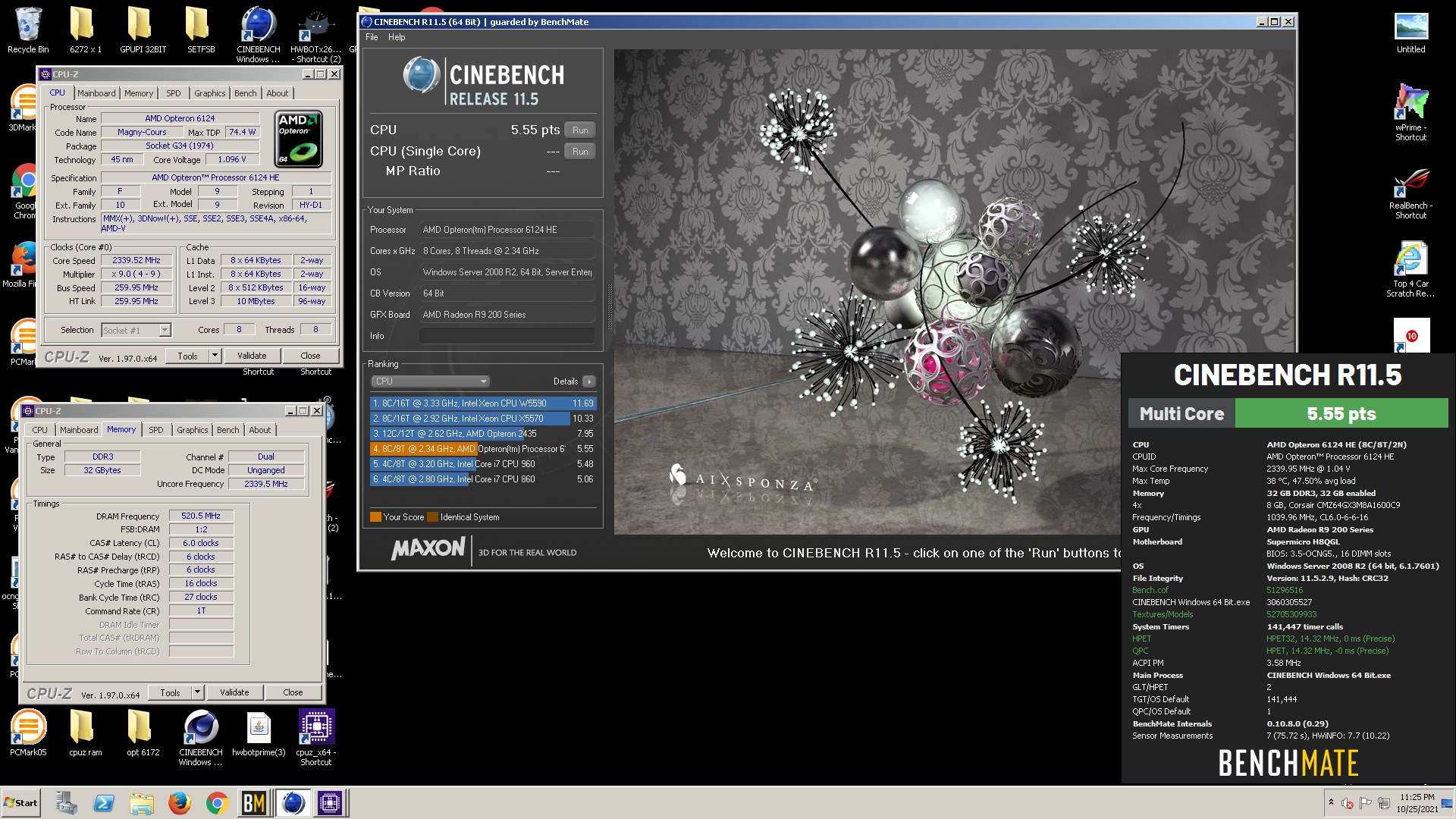Launch CINEBENCH Windows icon at bottom
The height and width of the screenshot is (819, 1456).
pyautogui.click(x=201, y=737)
